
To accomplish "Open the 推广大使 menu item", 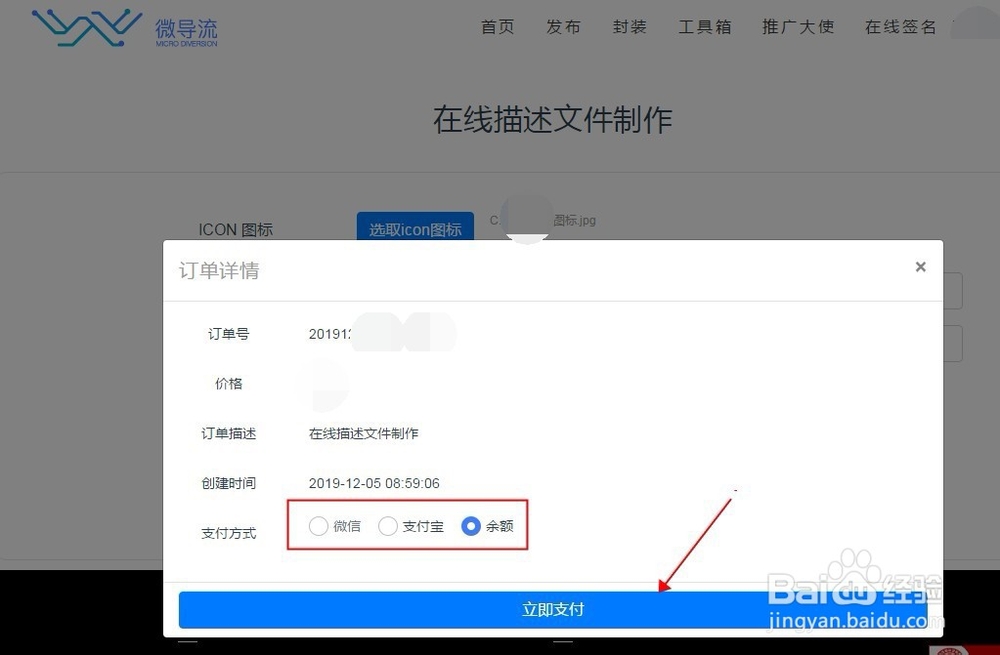I will pos(797,27).
